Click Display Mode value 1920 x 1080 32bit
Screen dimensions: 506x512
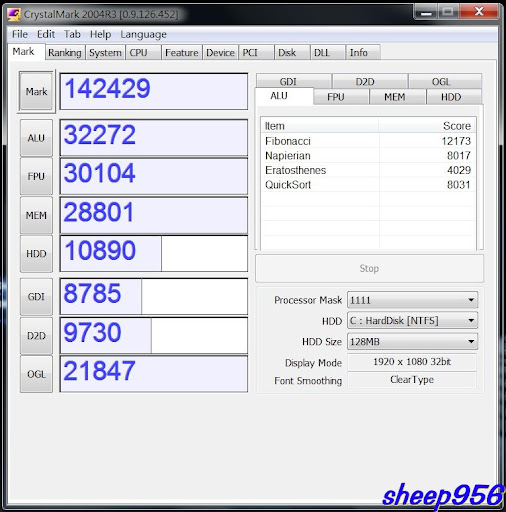pos(412,362)
